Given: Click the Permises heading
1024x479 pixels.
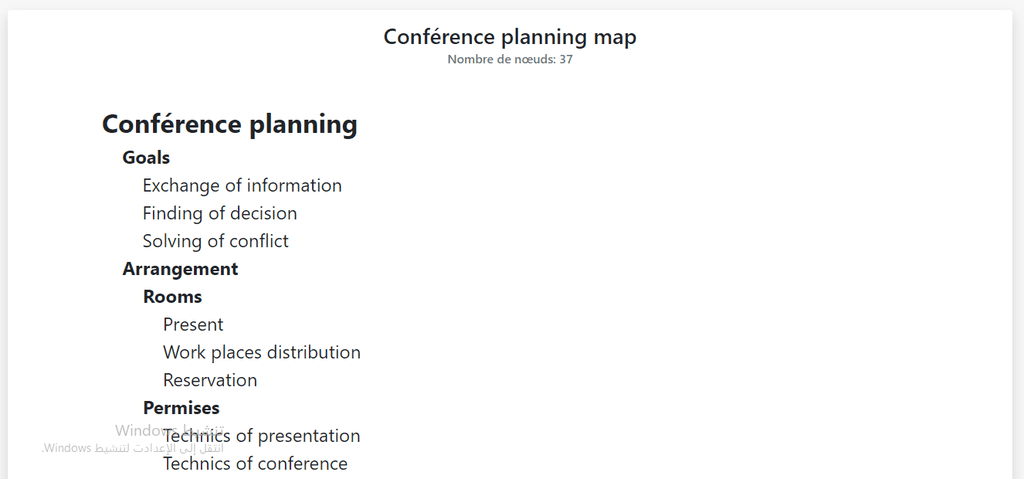Looking at the screenshot, I should [x=182, y=408].
